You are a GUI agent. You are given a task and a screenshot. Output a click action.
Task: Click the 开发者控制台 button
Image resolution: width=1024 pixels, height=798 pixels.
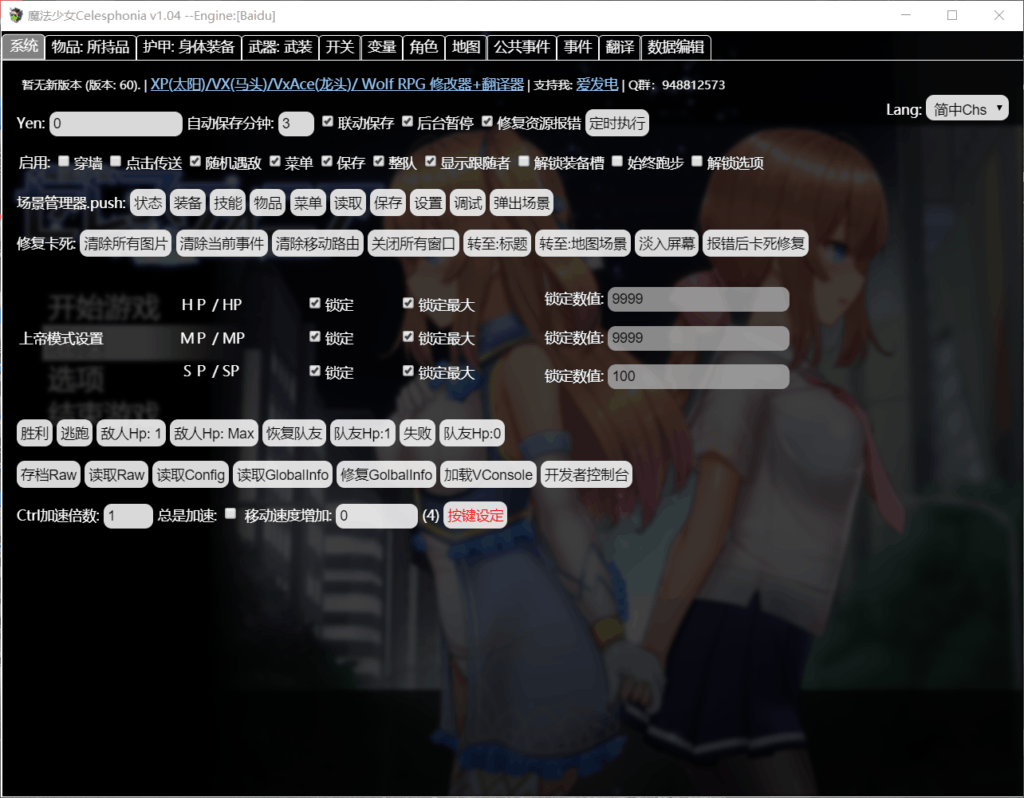(586, 475)
